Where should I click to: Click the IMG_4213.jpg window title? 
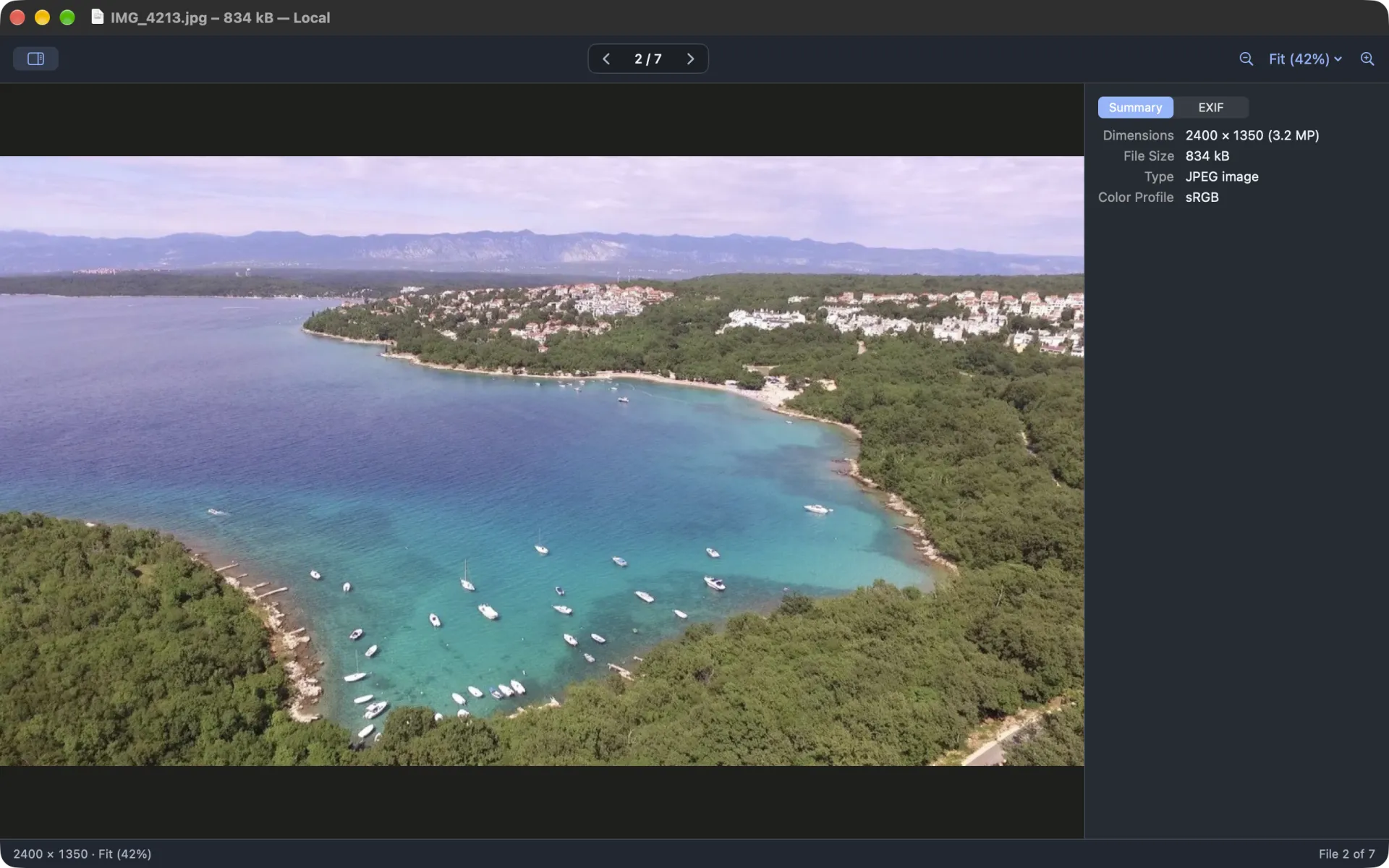coord(220,17)
